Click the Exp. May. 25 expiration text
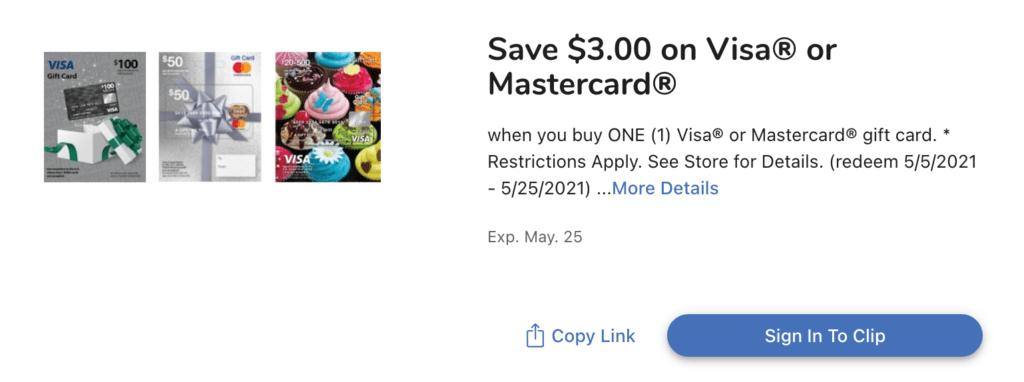Screen dimensions: 1024x382 click(535, 236)
